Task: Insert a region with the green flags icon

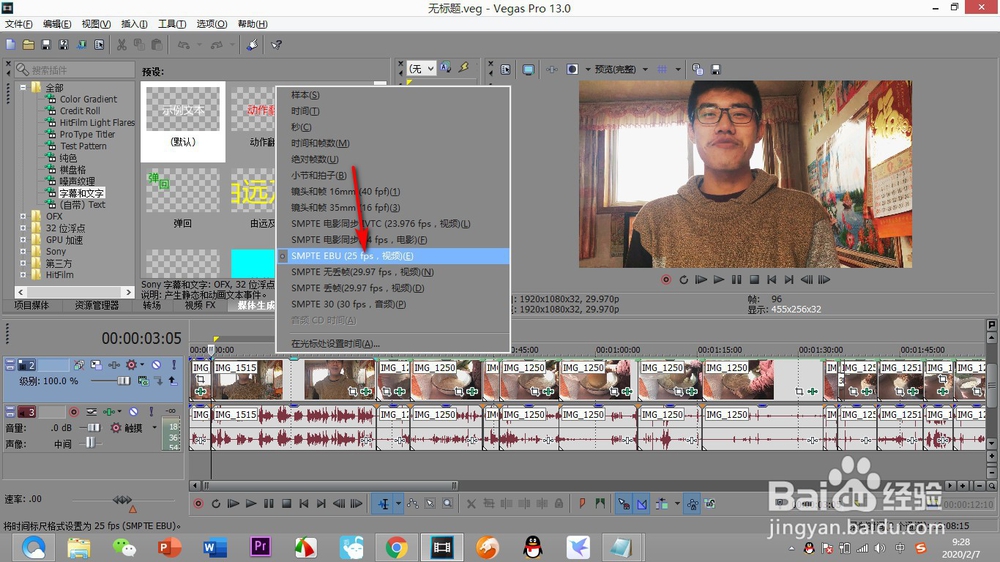Action: pos(600,504)
